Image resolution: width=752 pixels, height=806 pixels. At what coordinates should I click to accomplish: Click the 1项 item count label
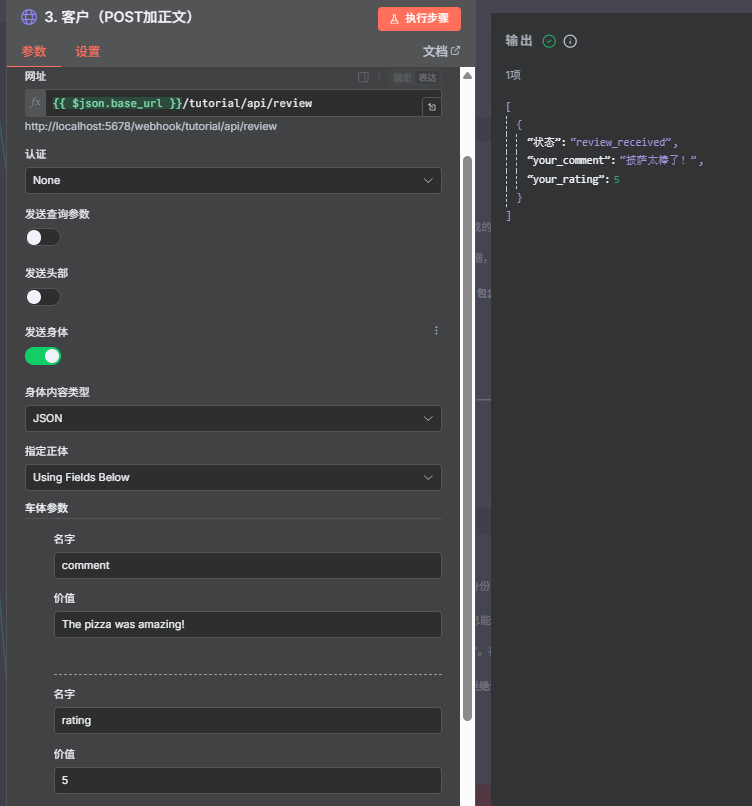513,75
